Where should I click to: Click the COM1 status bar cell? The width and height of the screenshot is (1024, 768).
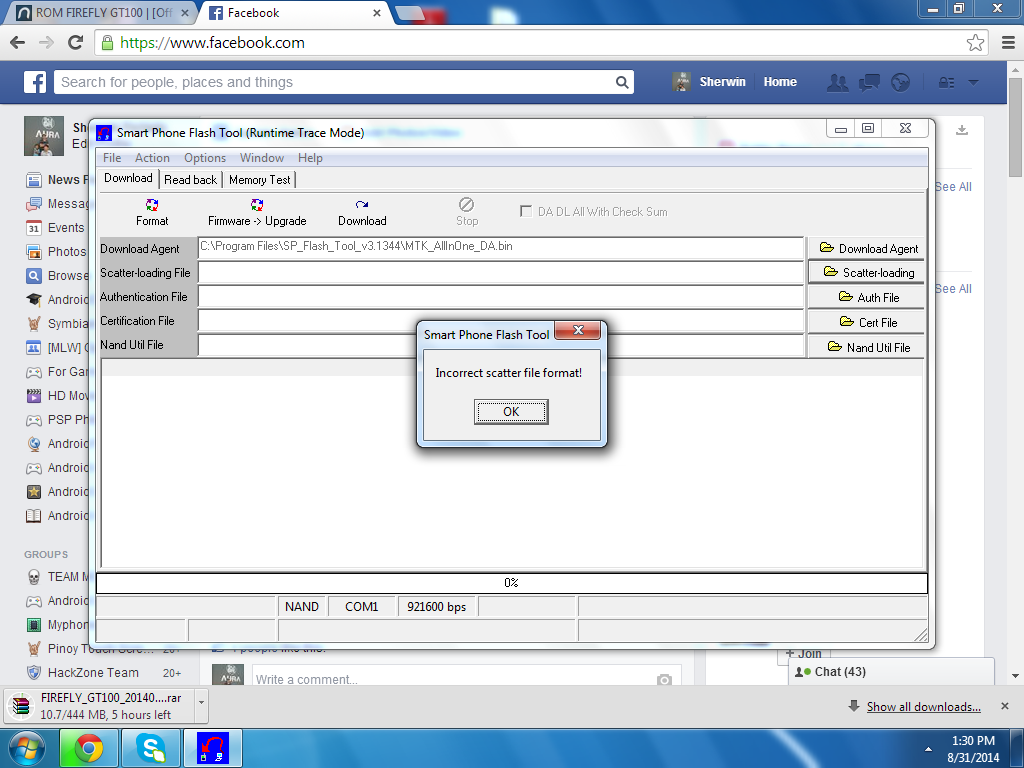(x=362, y=607)
